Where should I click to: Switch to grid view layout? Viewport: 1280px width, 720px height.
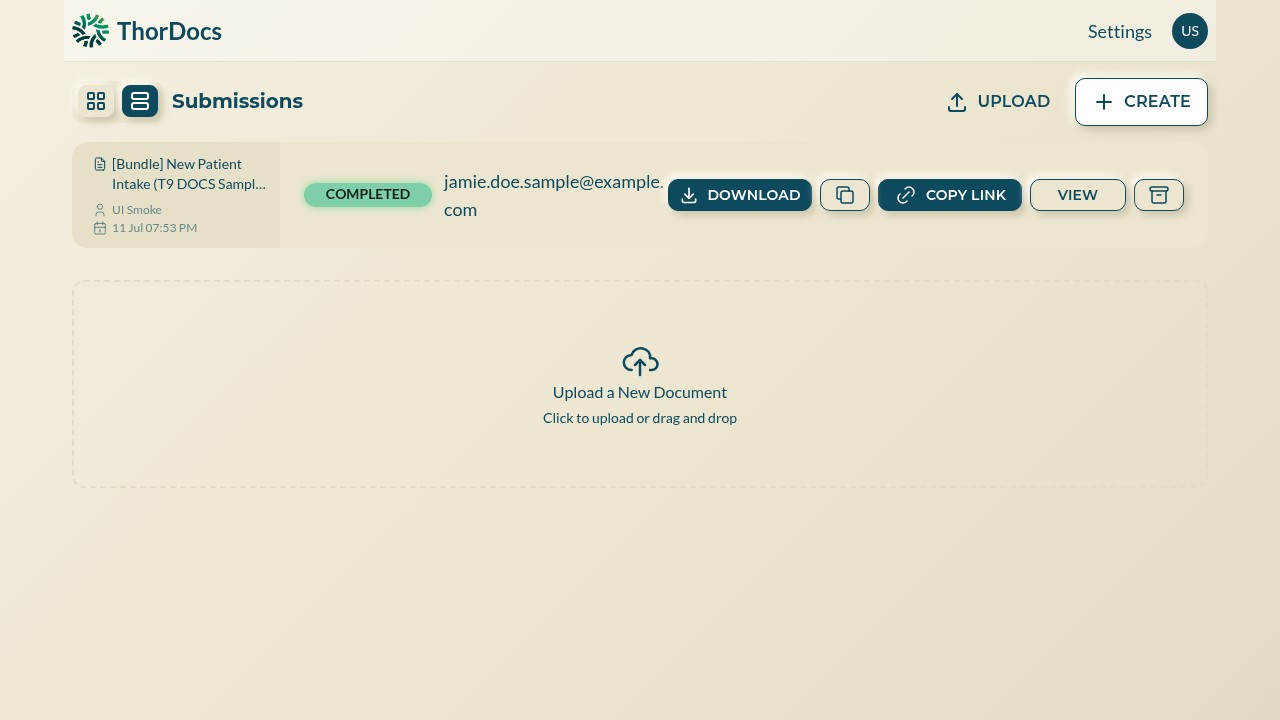point(96,101)
